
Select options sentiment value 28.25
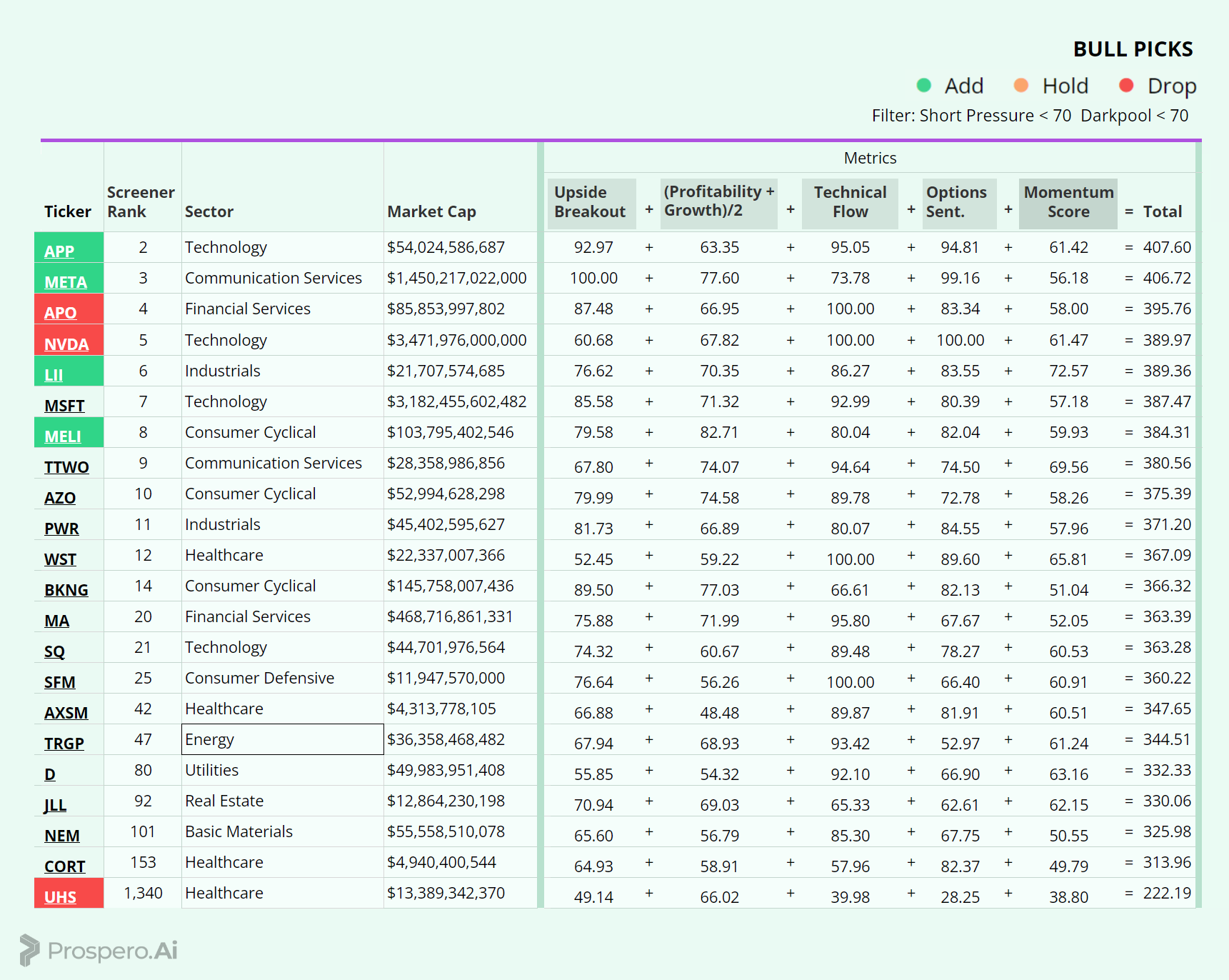coord(960,897)
